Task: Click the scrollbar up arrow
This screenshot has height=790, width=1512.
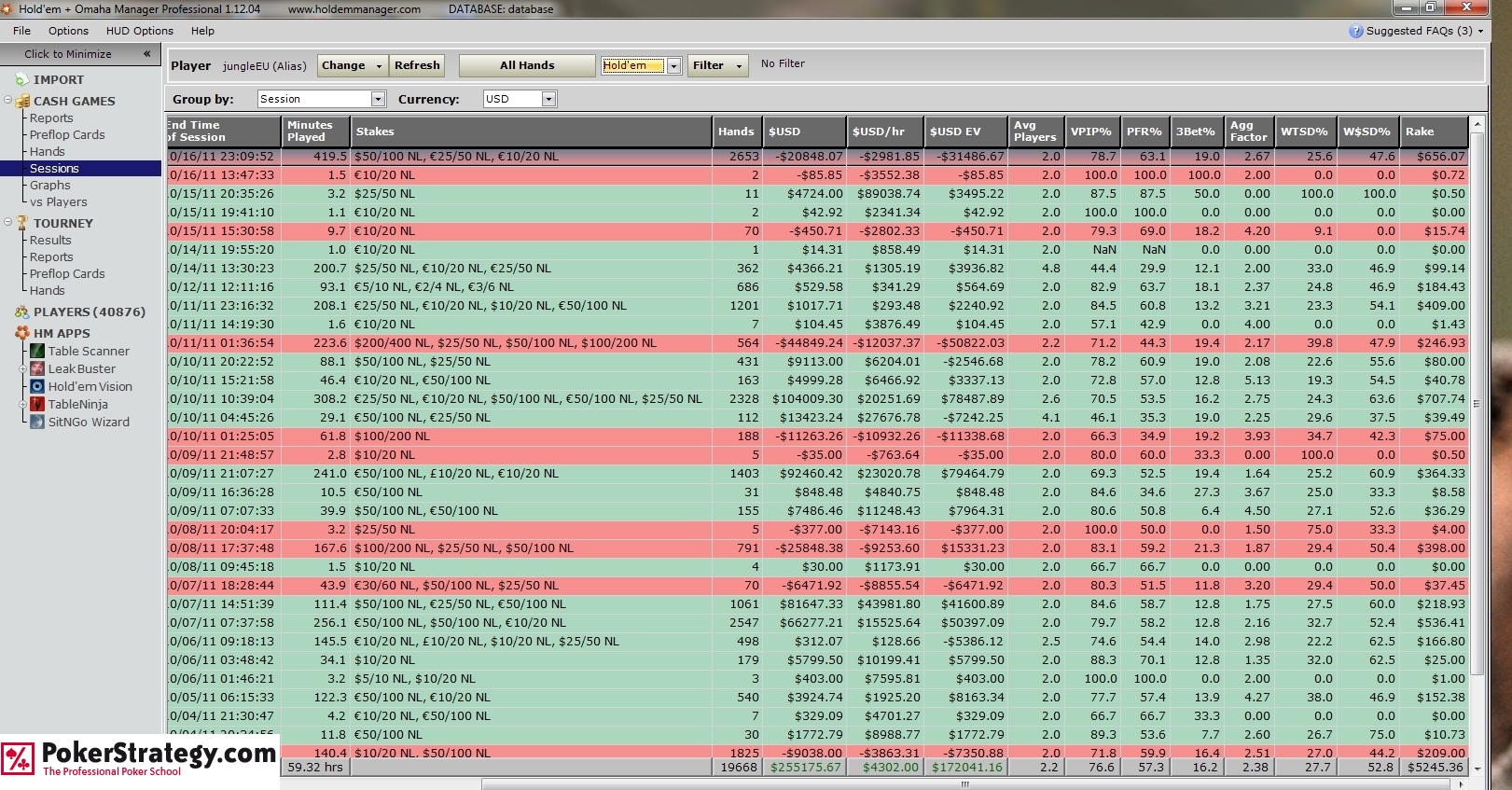Action: point(1476,123)
